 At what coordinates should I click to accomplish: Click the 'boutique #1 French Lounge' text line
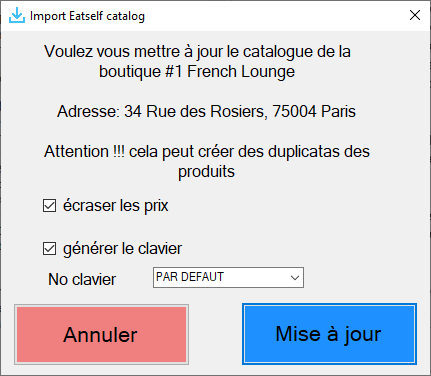(197, 71)
